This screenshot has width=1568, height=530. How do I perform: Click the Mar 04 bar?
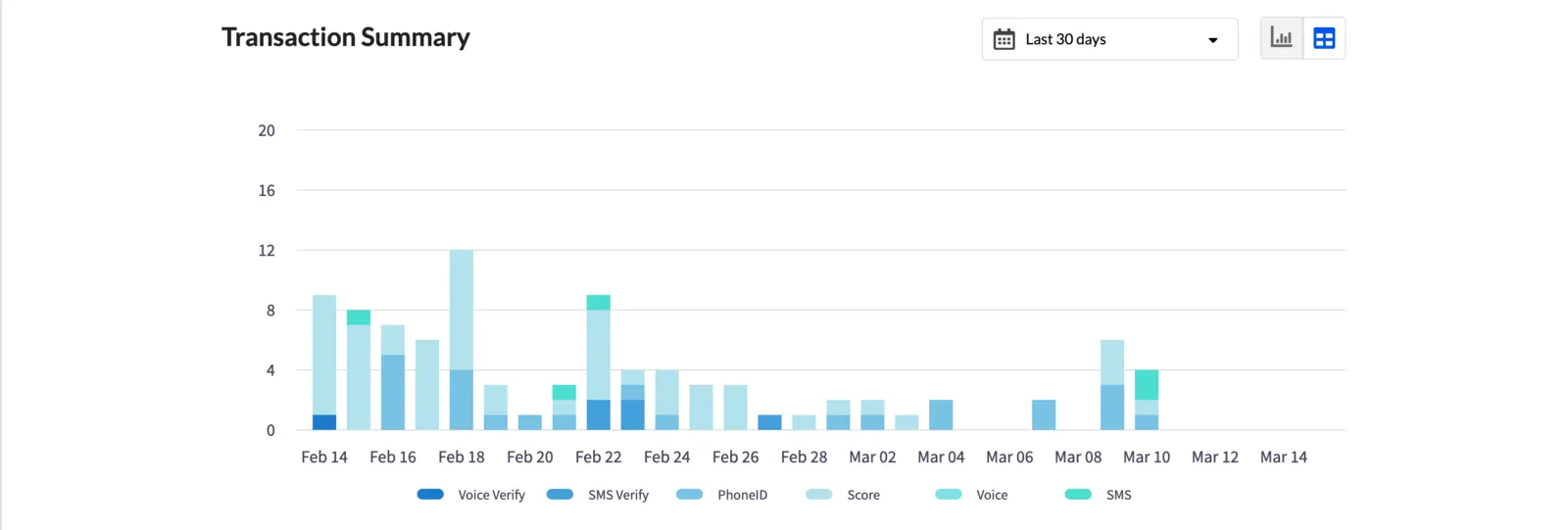(941, 414)
